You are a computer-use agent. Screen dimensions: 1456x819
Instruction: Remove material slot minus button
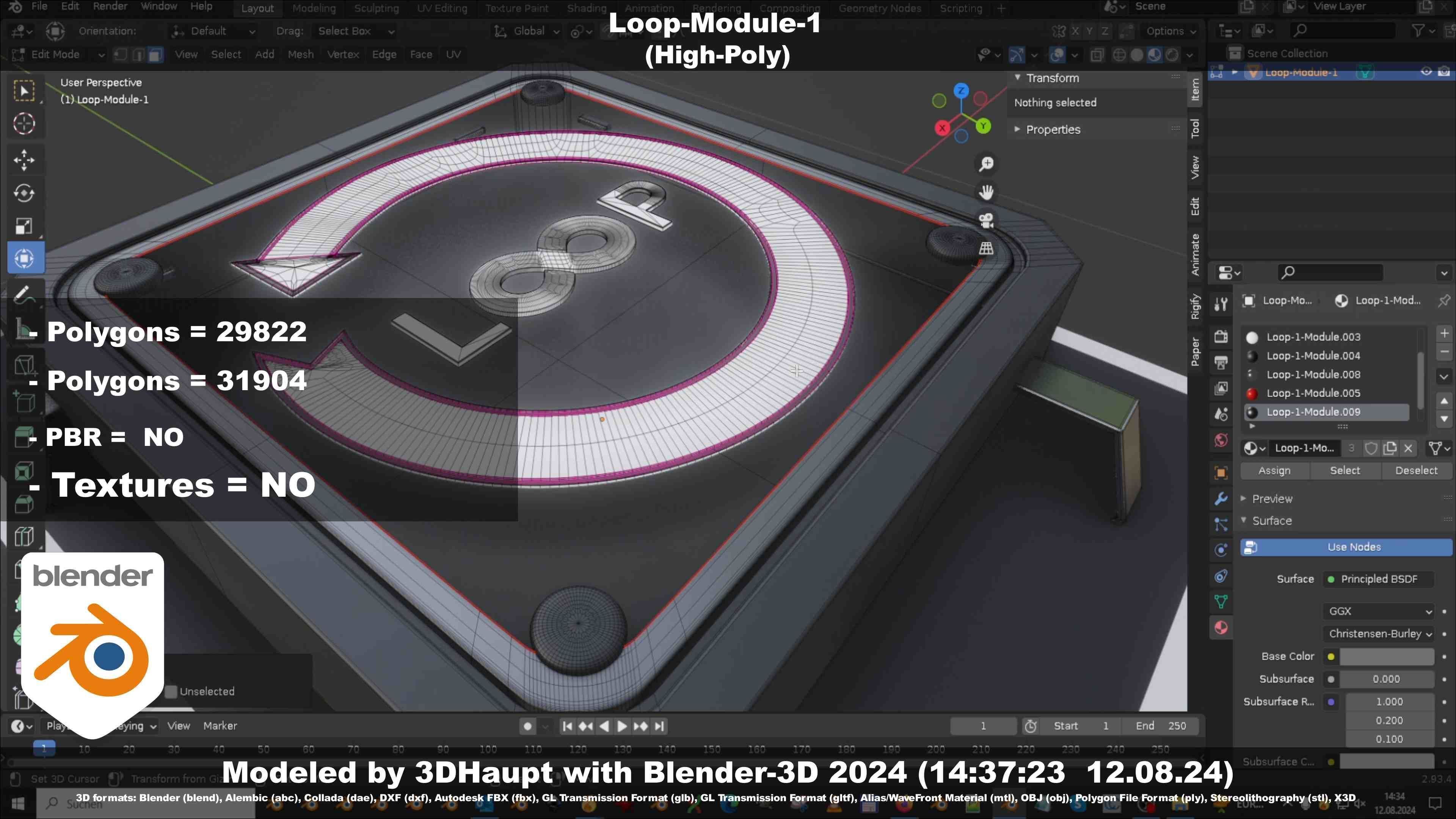[x=1444, y=351]
